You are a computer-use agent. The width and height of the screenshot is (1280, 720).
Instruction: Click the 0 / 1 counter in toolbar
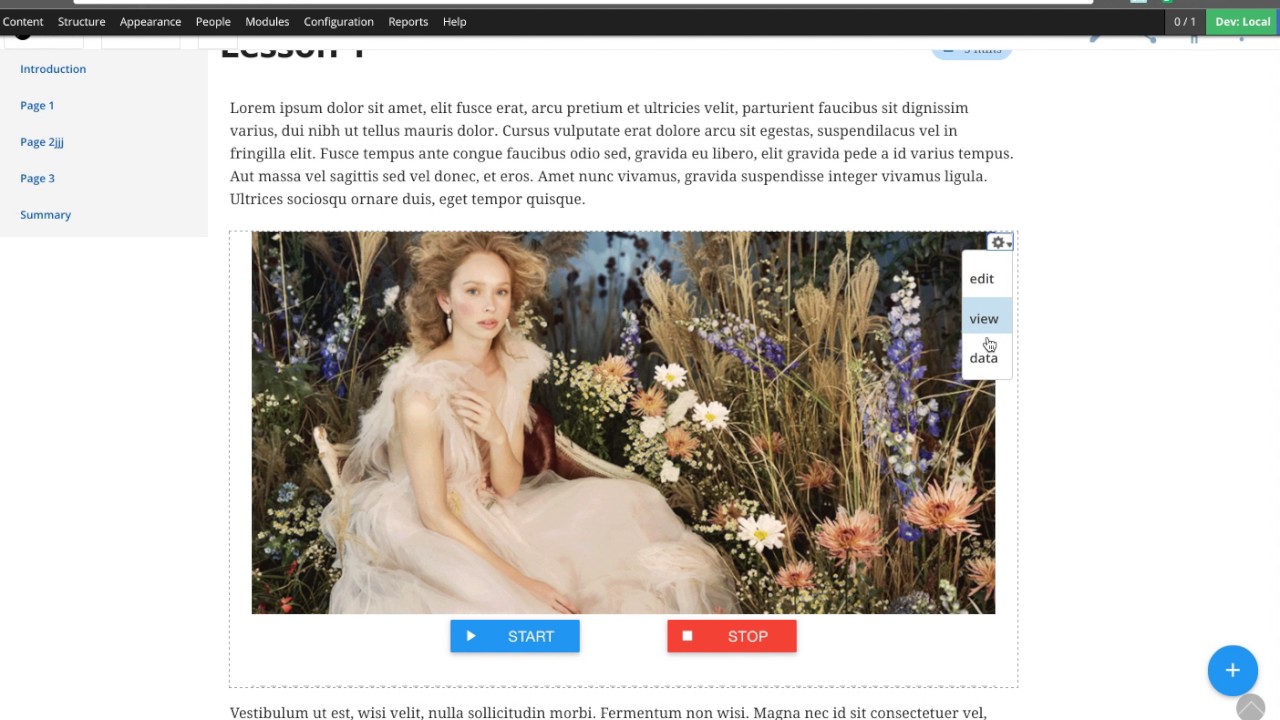[x=1184, y=21]
